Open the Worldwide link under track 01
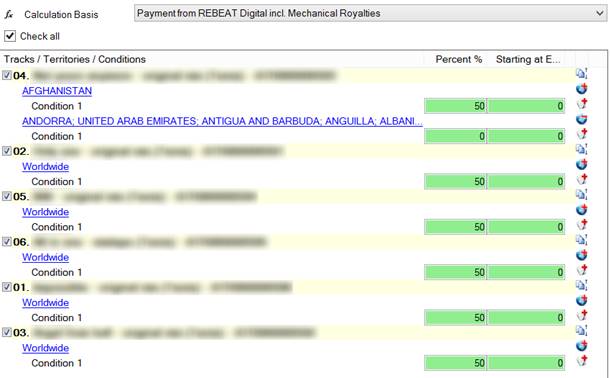 [x=46, y=302]
